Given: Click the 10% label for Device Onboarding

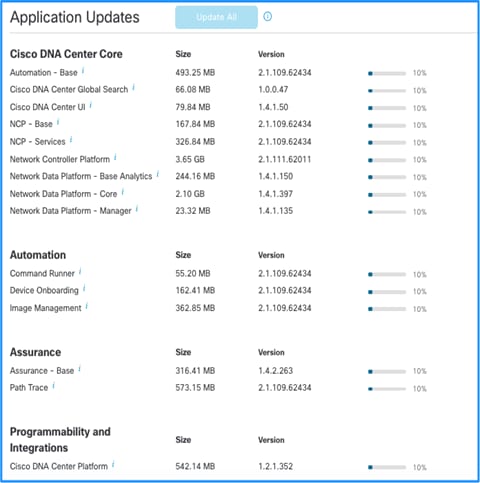Looking at the screenshot, I should (x=420, y=292).
